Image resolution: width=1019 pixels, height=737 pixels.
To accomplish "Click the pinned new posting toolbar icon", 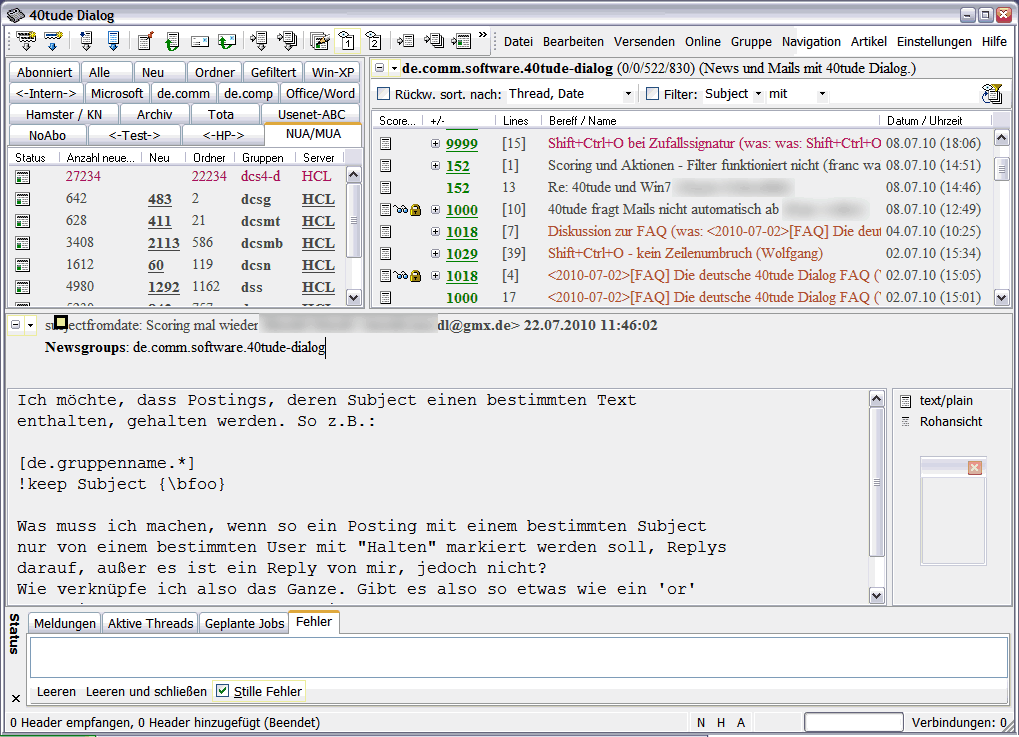I will [x=145, y=41].
